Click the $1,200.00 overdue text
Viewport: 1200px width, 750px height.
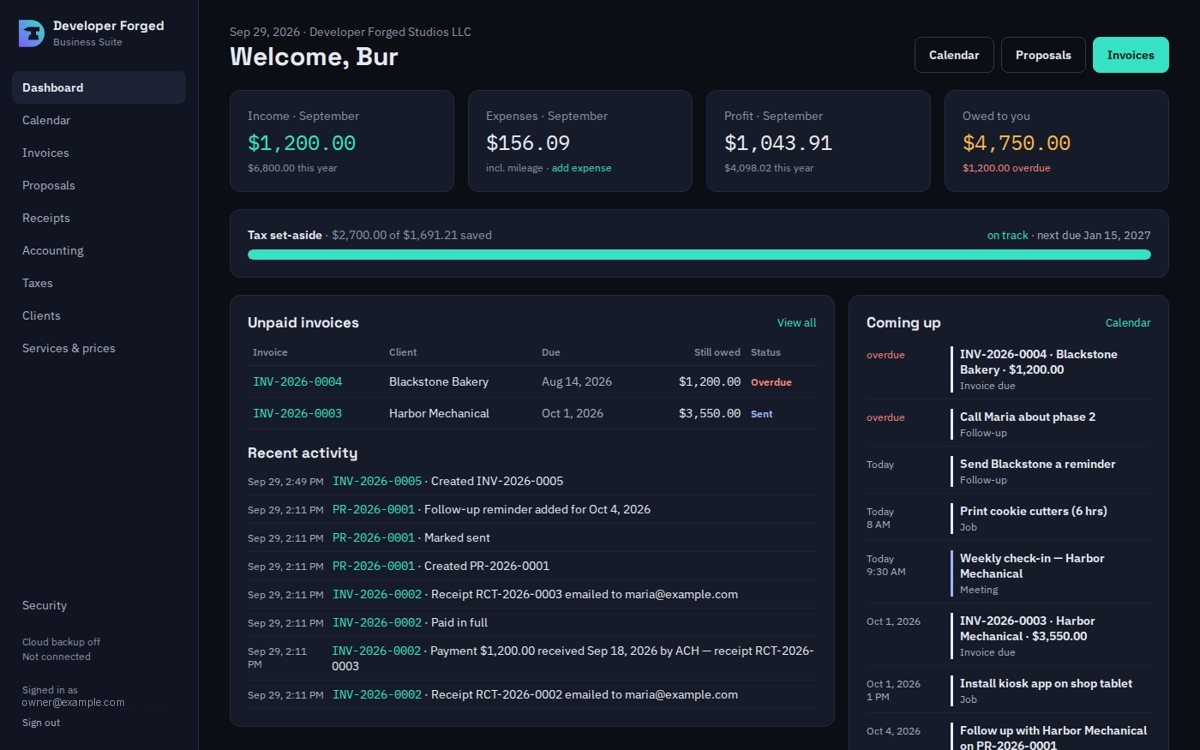1006,168
